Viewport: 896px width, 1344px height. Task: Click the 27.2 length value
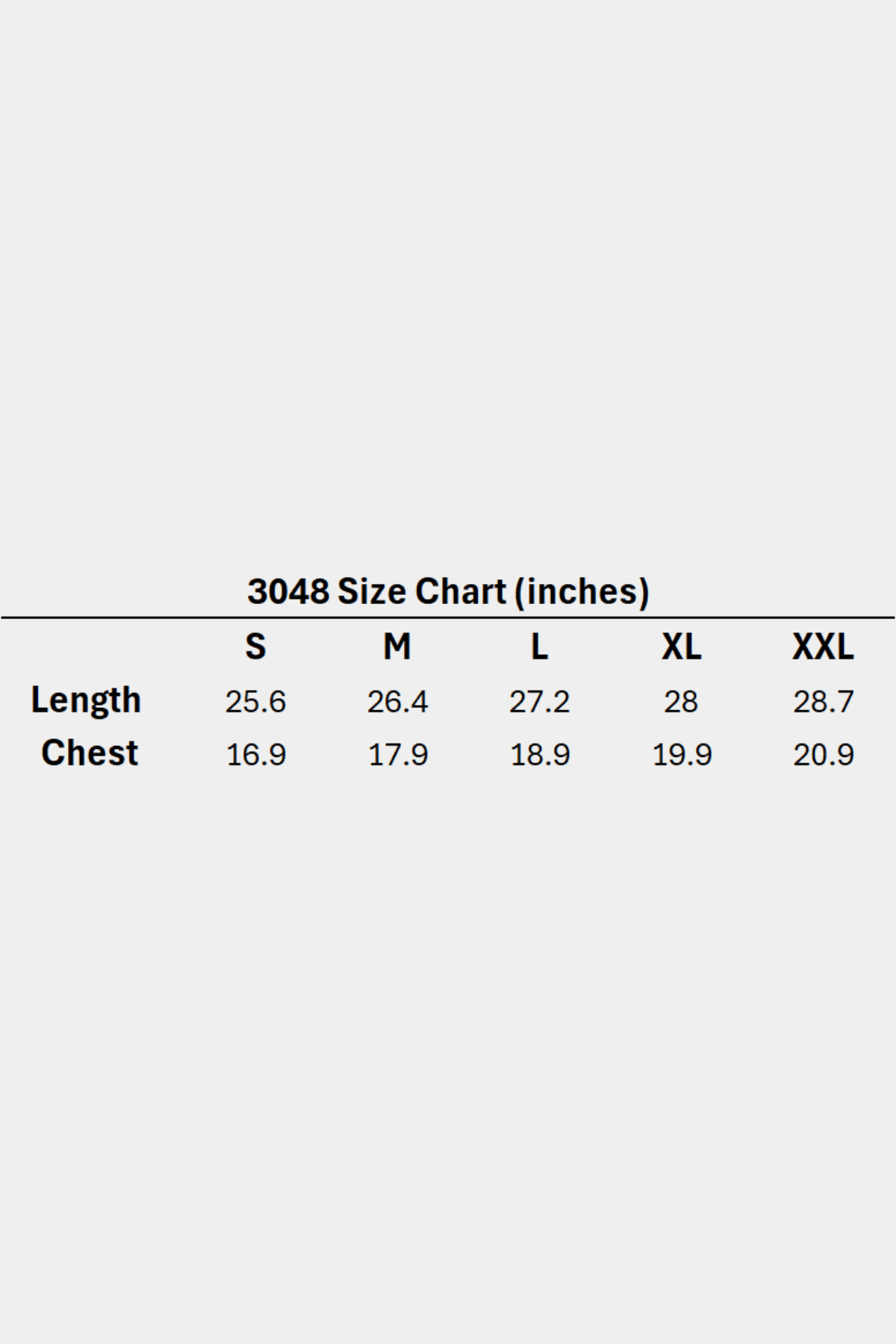tap(539, 702)
